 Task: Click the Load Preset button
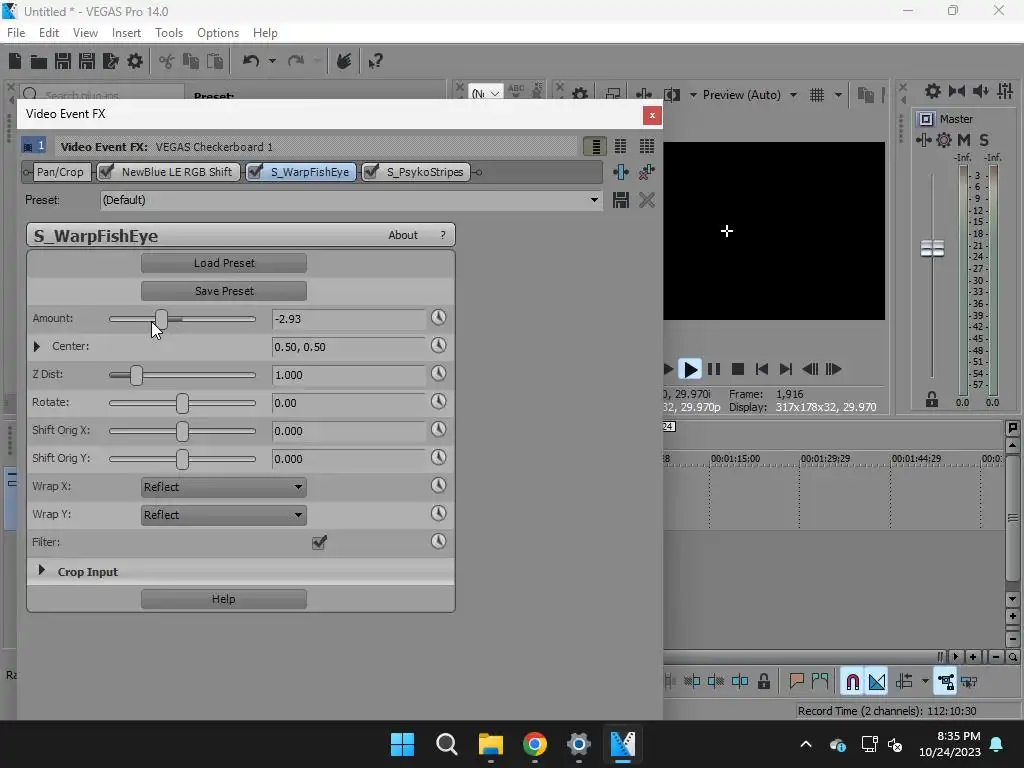click(224, 263)
